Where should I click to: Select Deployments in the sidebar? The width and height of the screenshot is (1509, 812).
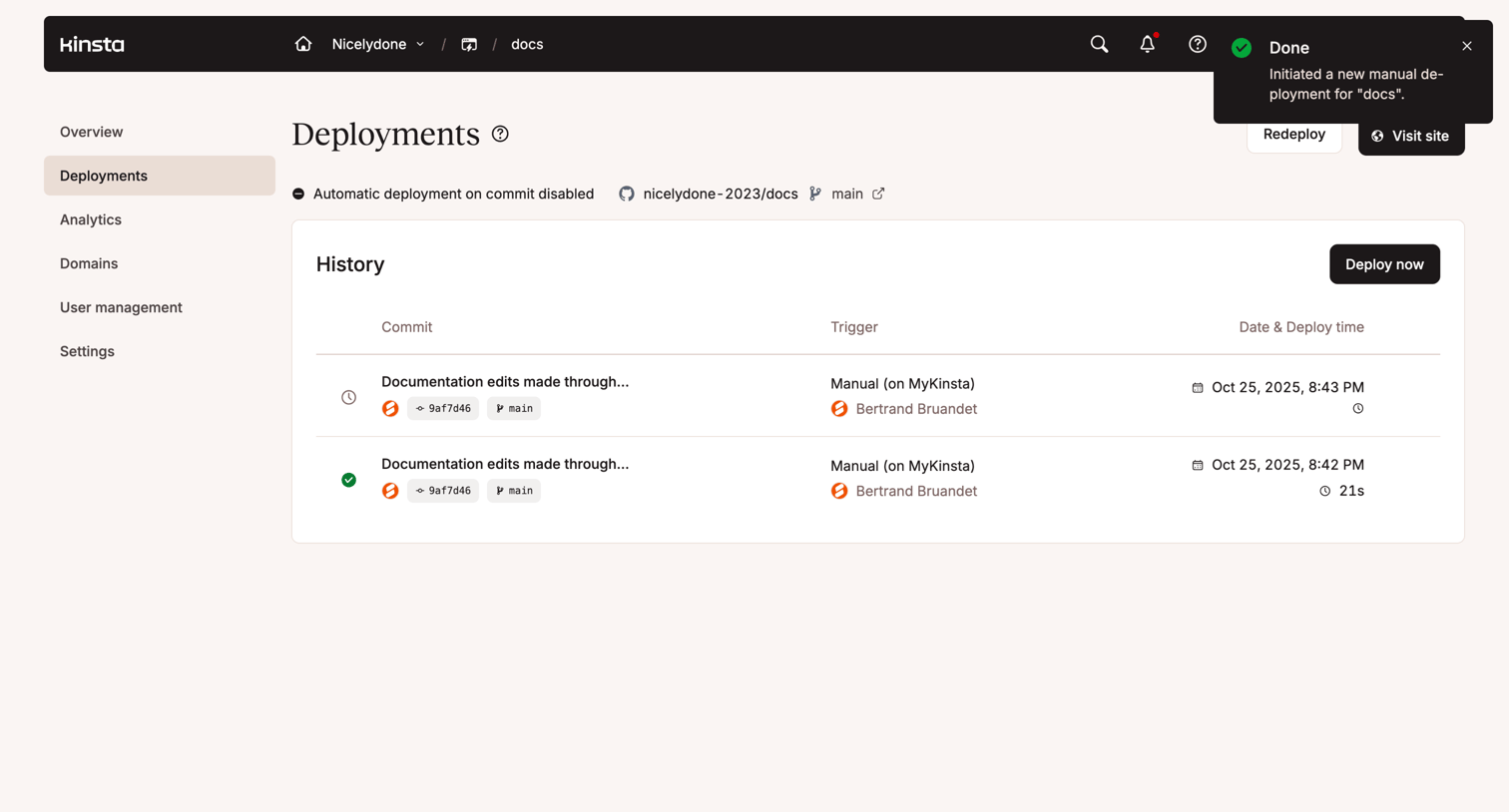160,176
